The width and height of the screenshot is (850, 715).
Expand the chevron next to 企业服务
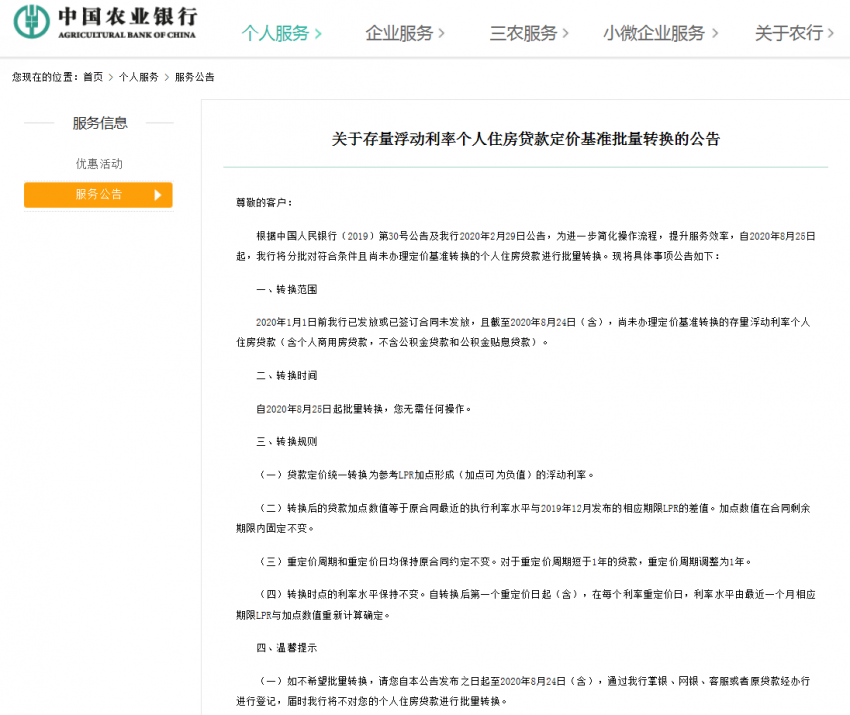pyautogui.click(x=439, y=33)
